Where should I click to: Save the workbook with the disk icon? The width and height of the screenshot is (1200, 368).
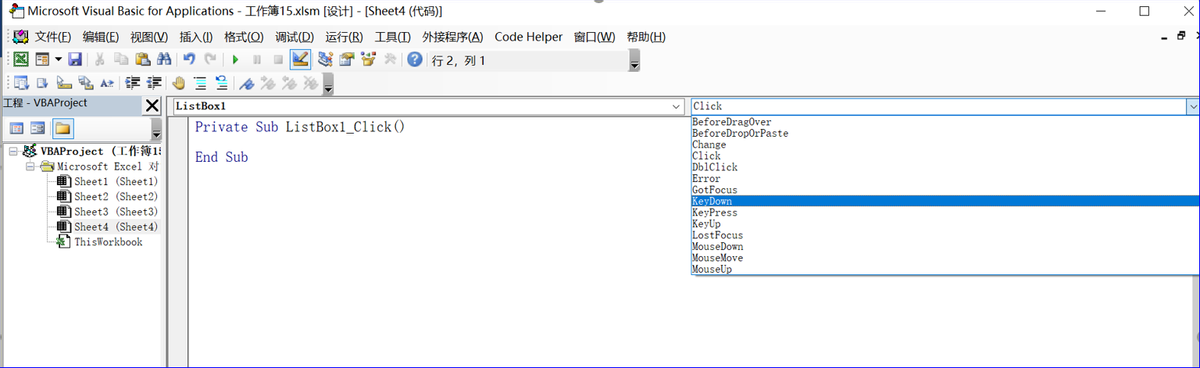pos(75,60)
